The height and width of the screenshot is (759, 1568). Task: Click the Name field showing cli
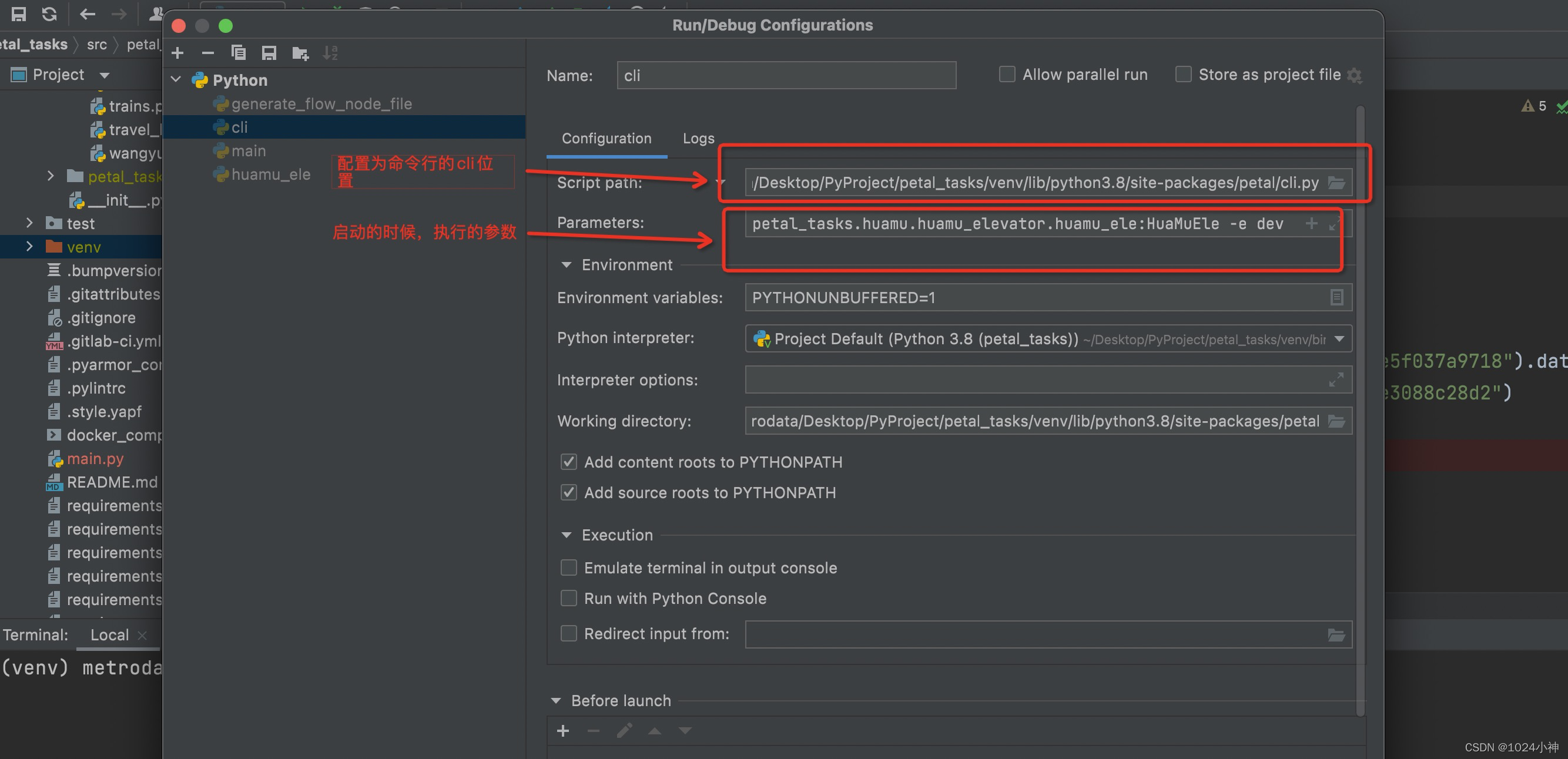785,75
